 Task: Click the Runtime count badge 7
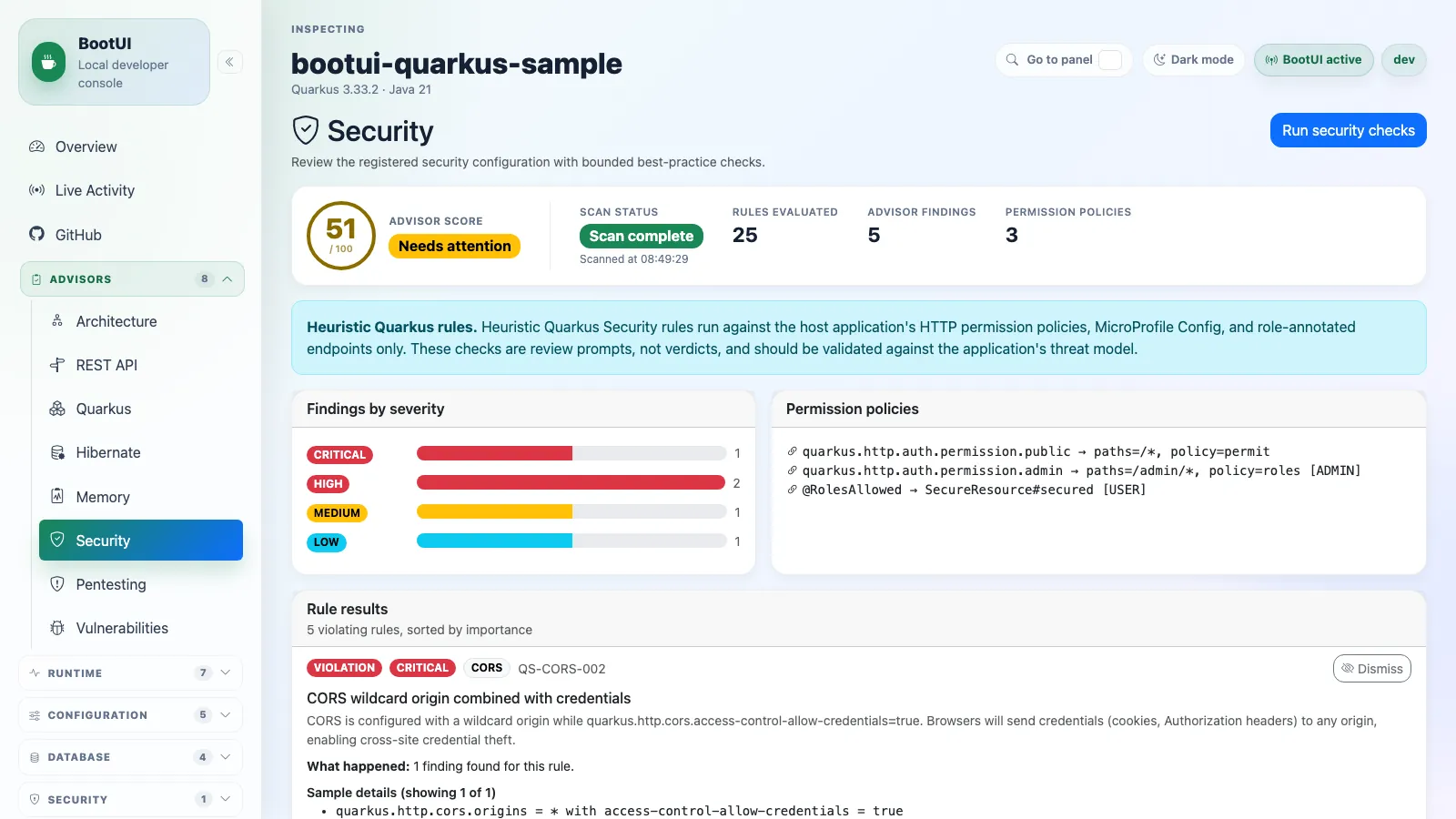(203, 673)
